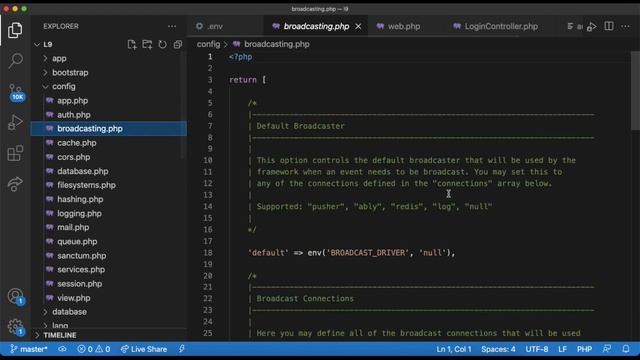Open the Live Share activity bar icon
Viewport: 640px width, 360px height.
[15, 184]
